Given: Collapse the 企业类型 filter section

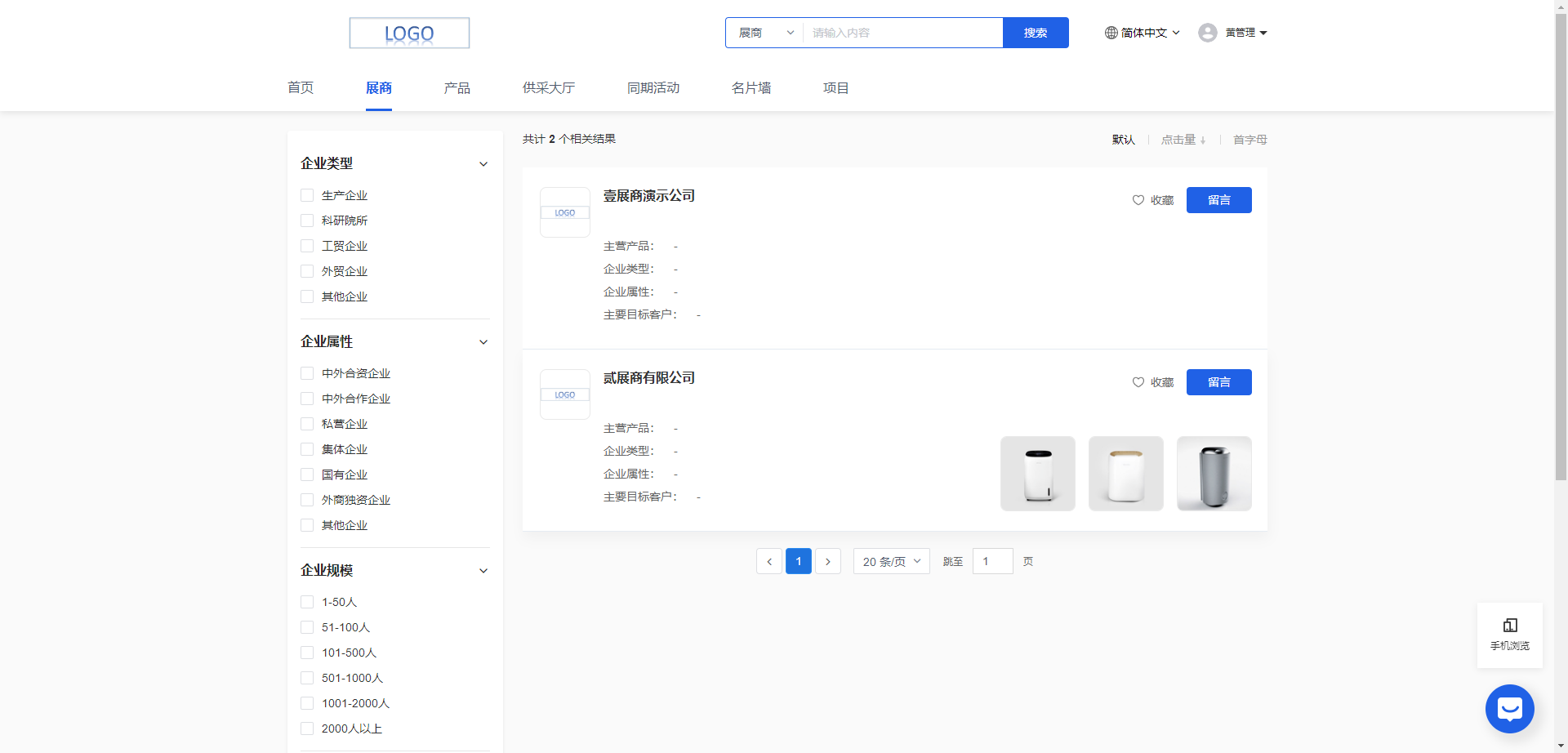Looking at the screenshot, I should tap(483, 164).
